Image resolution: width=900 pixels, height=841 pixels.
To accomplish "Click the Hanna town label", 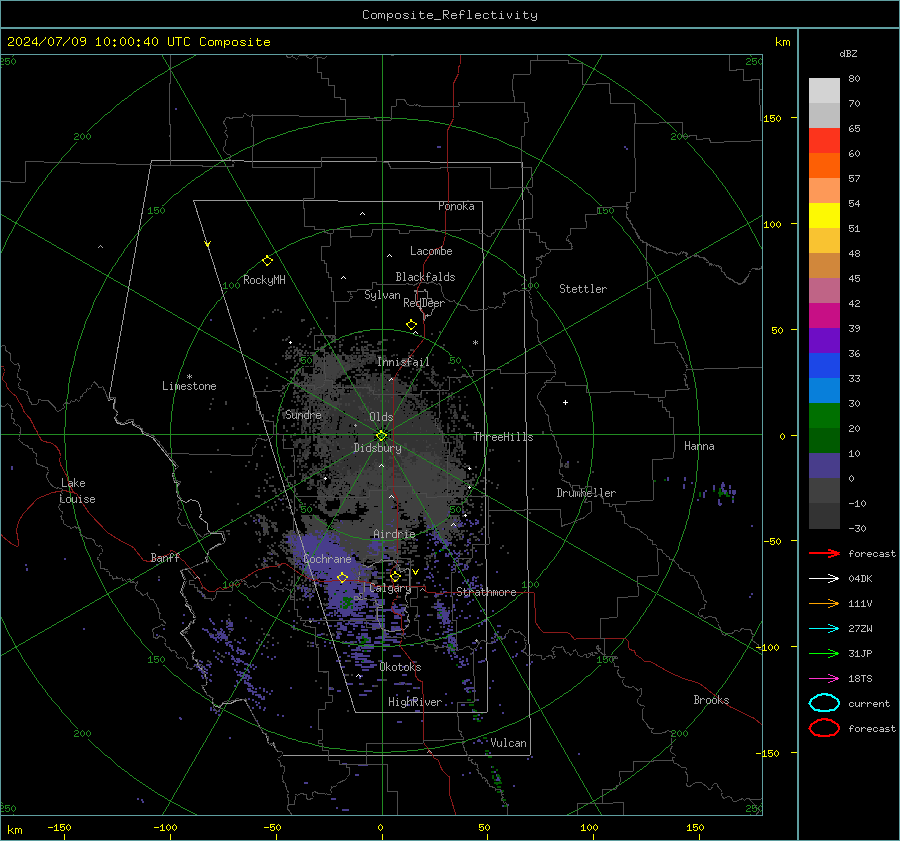I will 699,446.
